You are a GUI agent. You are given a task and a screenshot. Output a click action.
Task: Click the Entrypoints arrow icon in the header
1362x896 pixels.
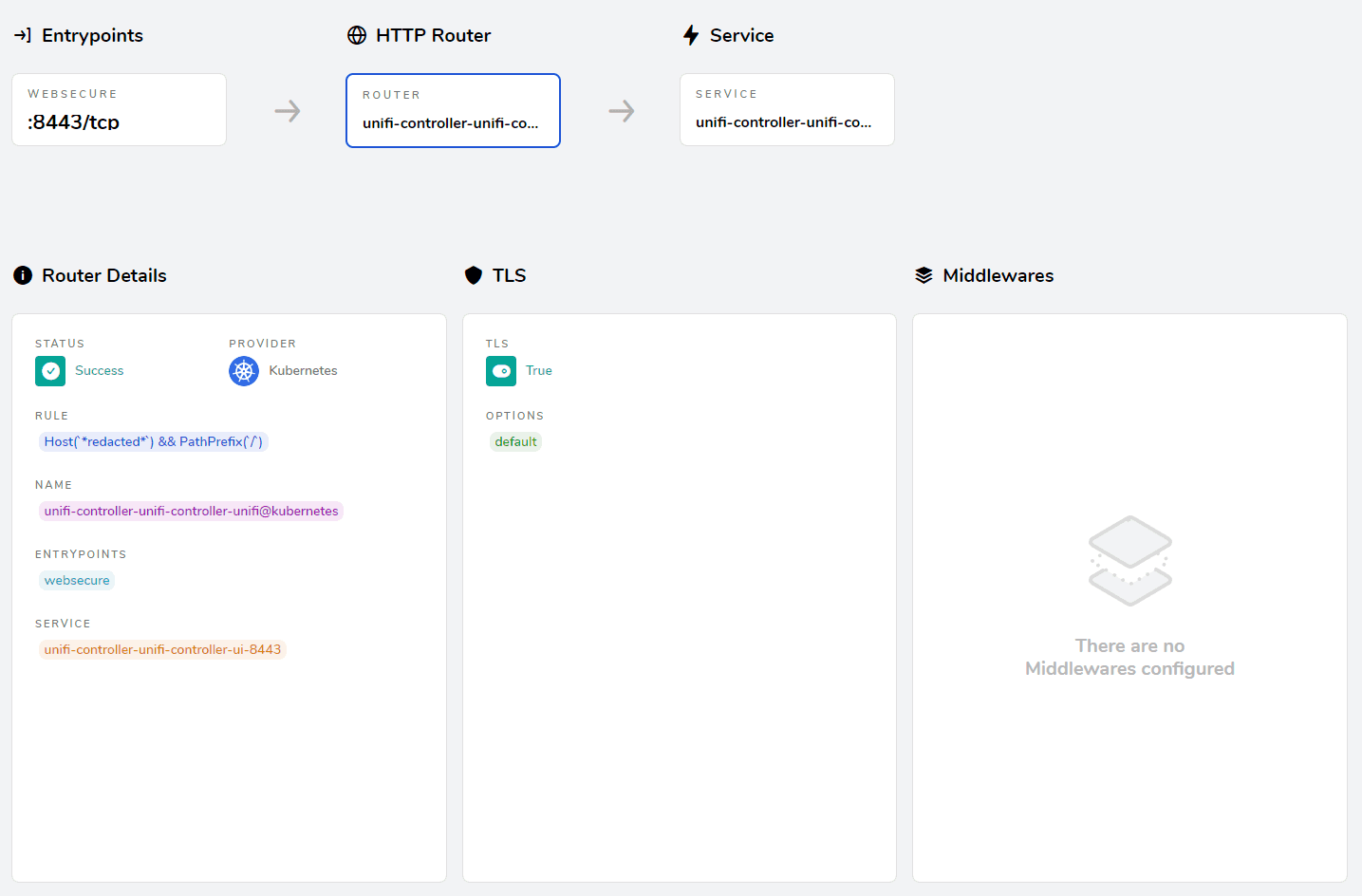22,35
